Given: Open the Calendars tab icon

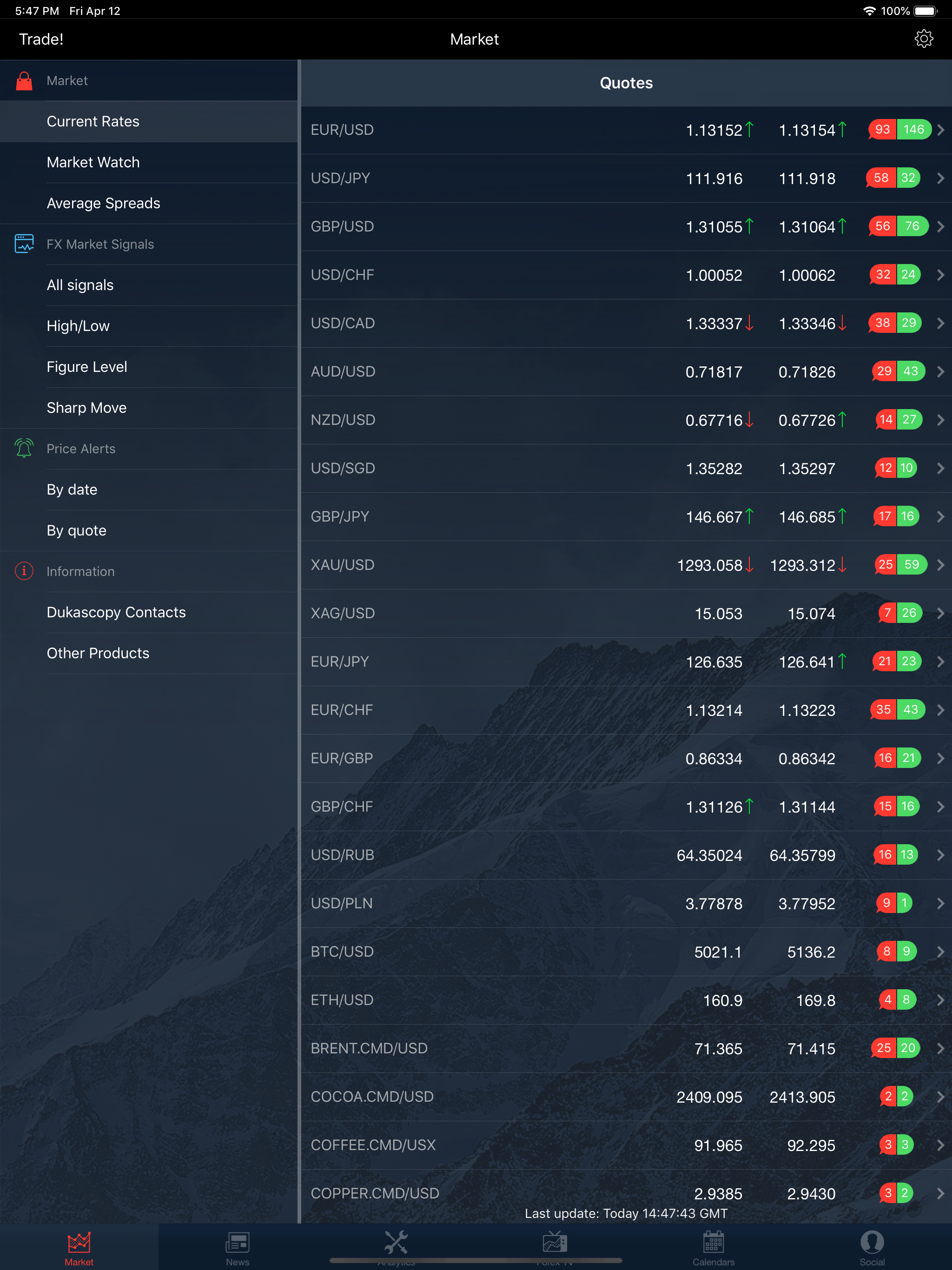Looking at the screenshot, I should (713, 1243).
